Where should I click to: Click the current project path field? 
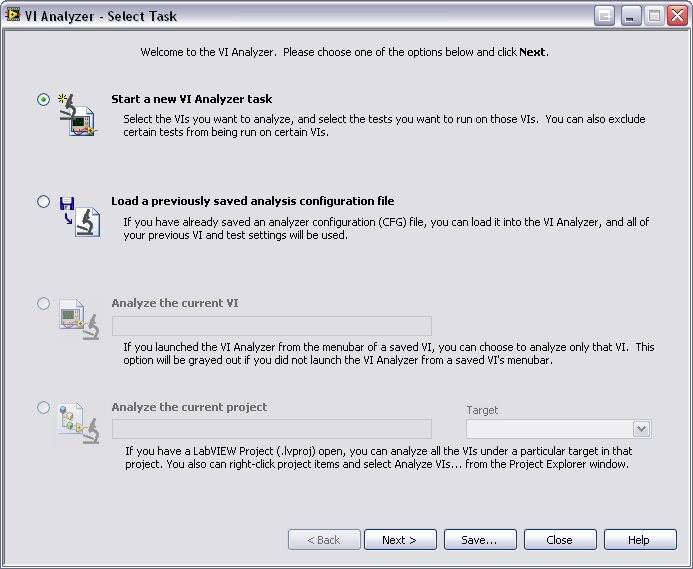272,429
